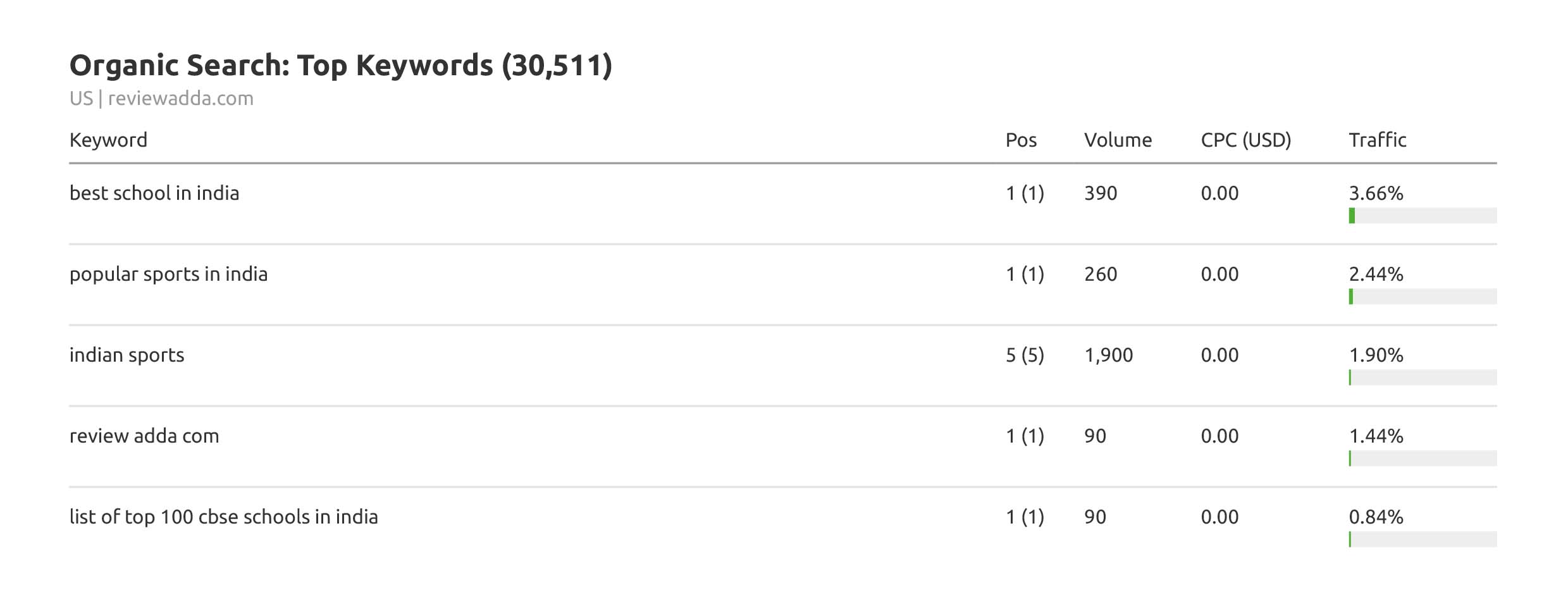Select the 390 volume value

[x=1101, y=193]
